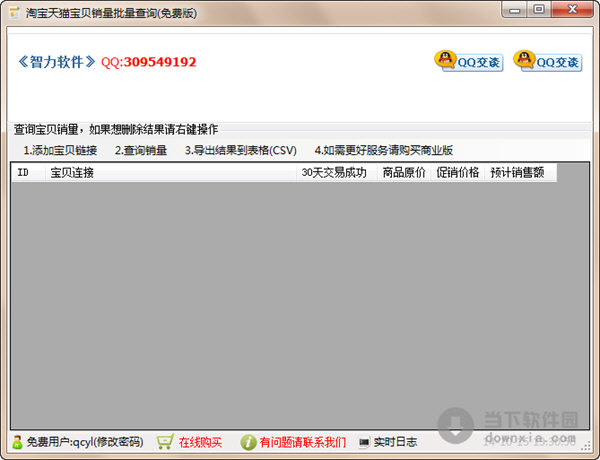Click the first QQ交谈 chat button
The height and width of the screenshot is (460, 600).
(468, 61)
